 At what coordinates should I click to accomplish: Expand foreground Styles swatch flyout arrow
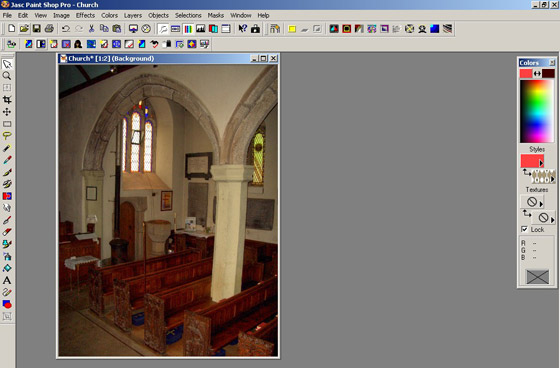(541, 163)
